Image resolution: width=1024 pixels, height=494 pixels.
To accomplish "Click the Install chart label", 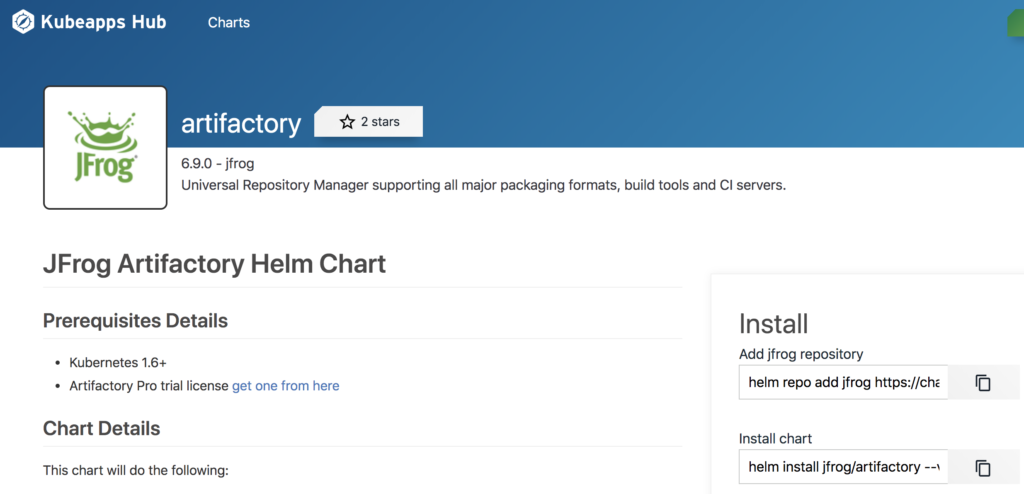I will [775, 438].
